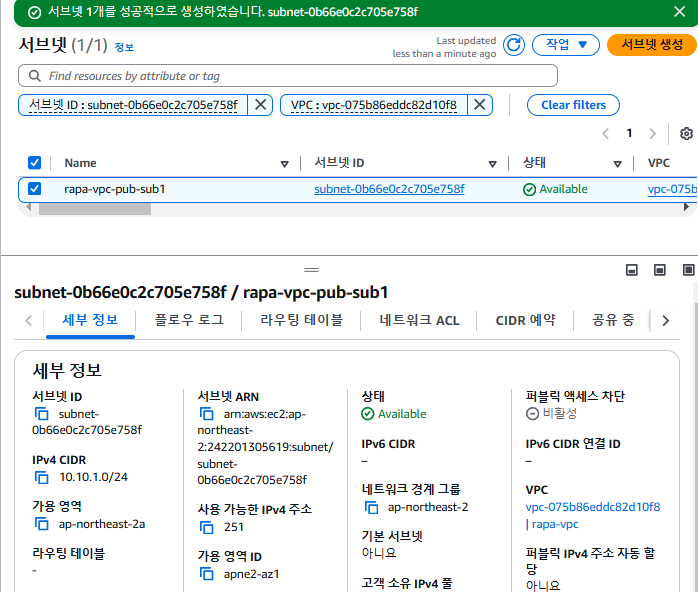Switch to the CIDR 예약 tab
The image size is (698, 592).
[x=525, y=320]
